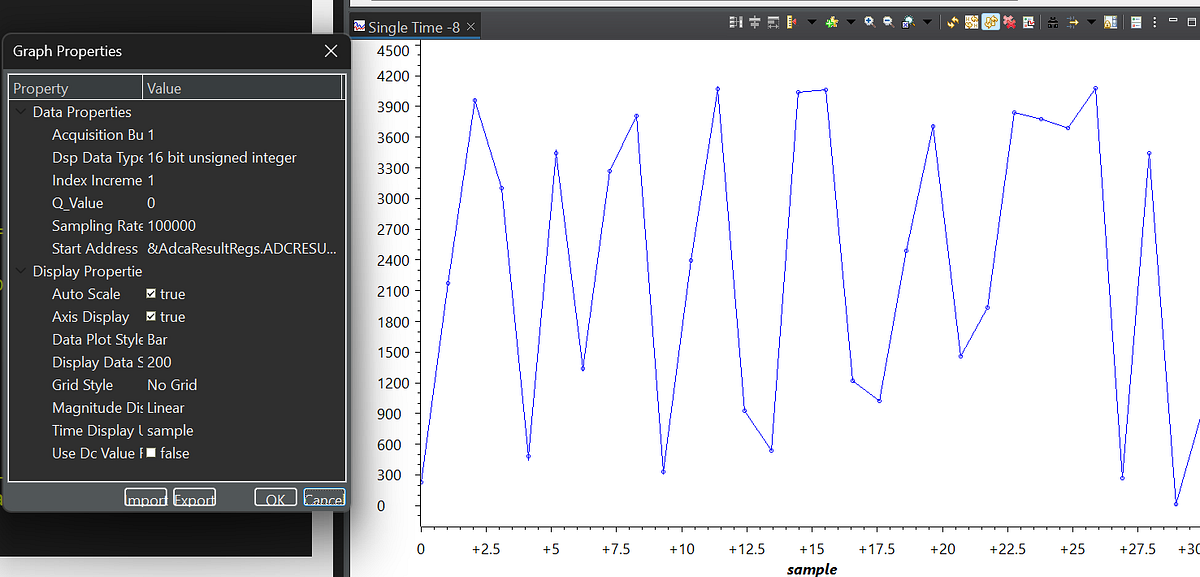Click the Zoom Out magnifier icon

click(x=886, y=22)
